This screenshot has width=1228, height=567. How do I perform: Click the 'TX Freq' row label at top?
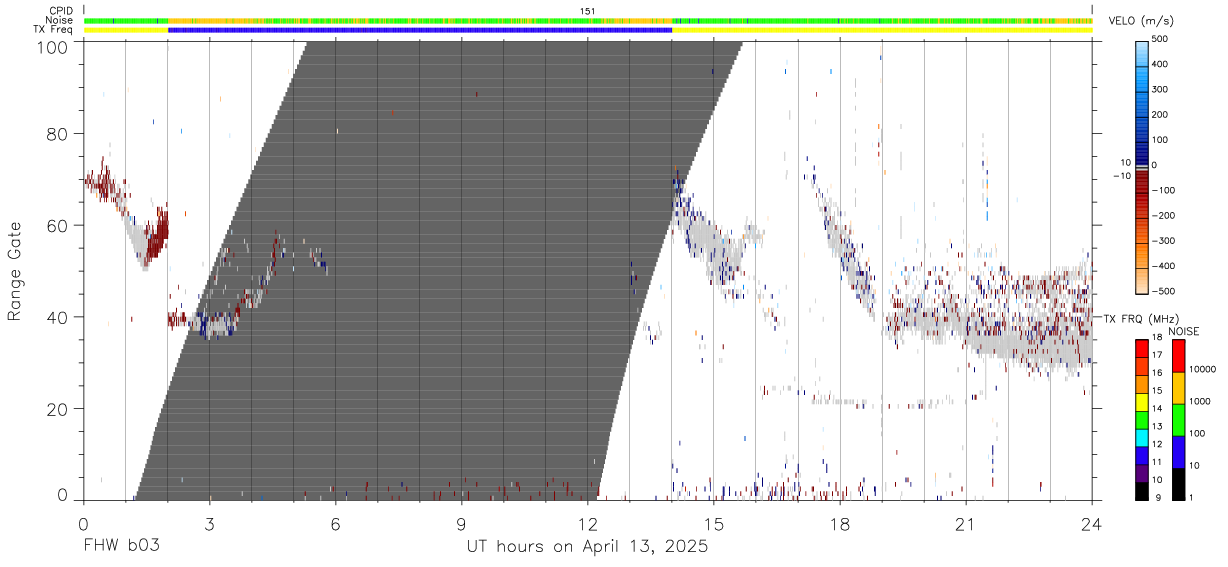point(55,30)
